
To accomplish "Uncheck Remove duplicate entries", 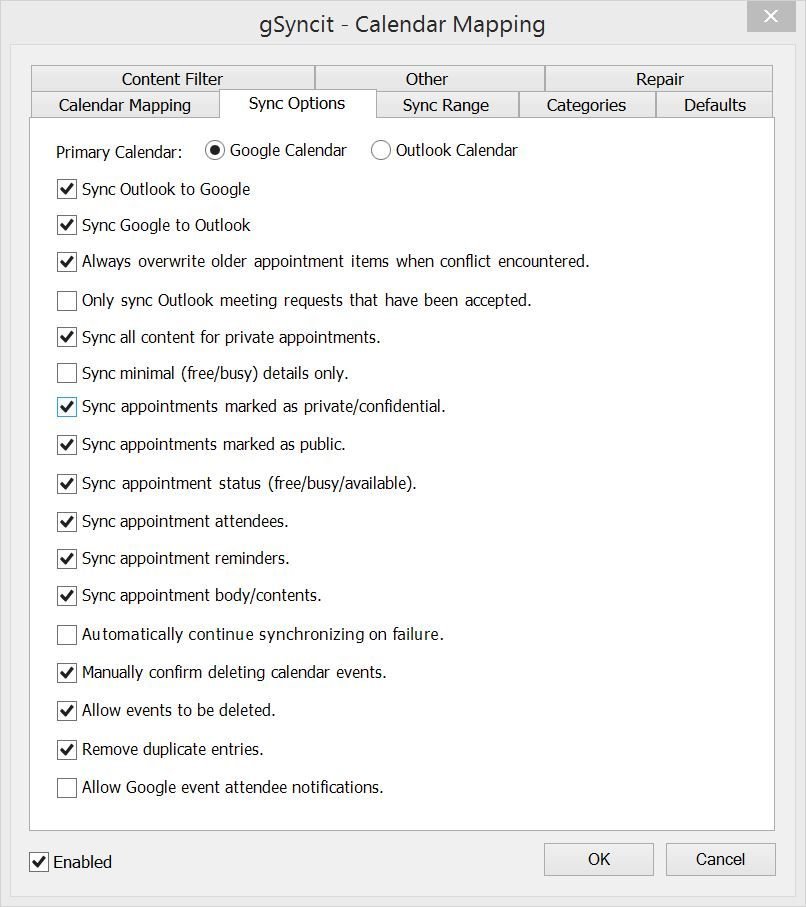I will [x=67, y=750].
